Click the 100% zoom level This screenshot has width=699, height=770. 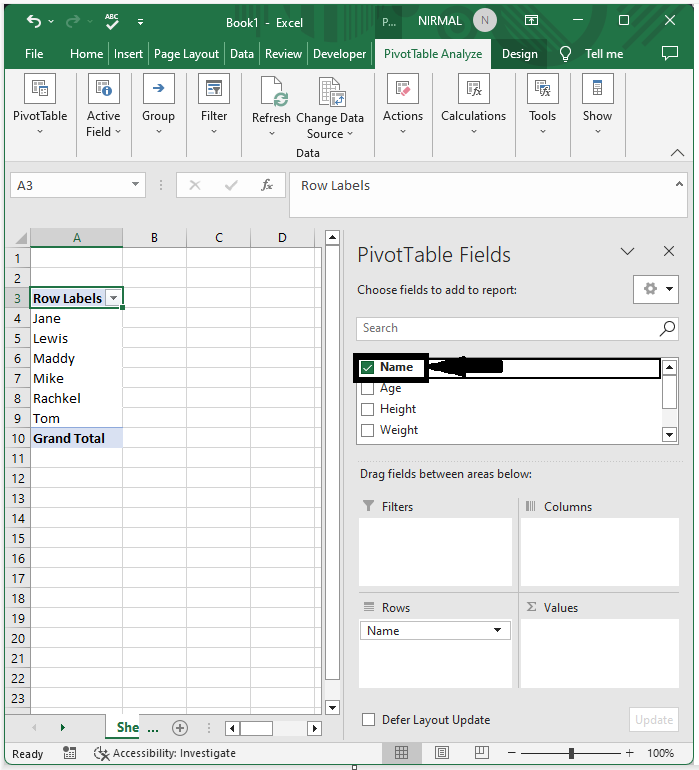pos(660,752)
